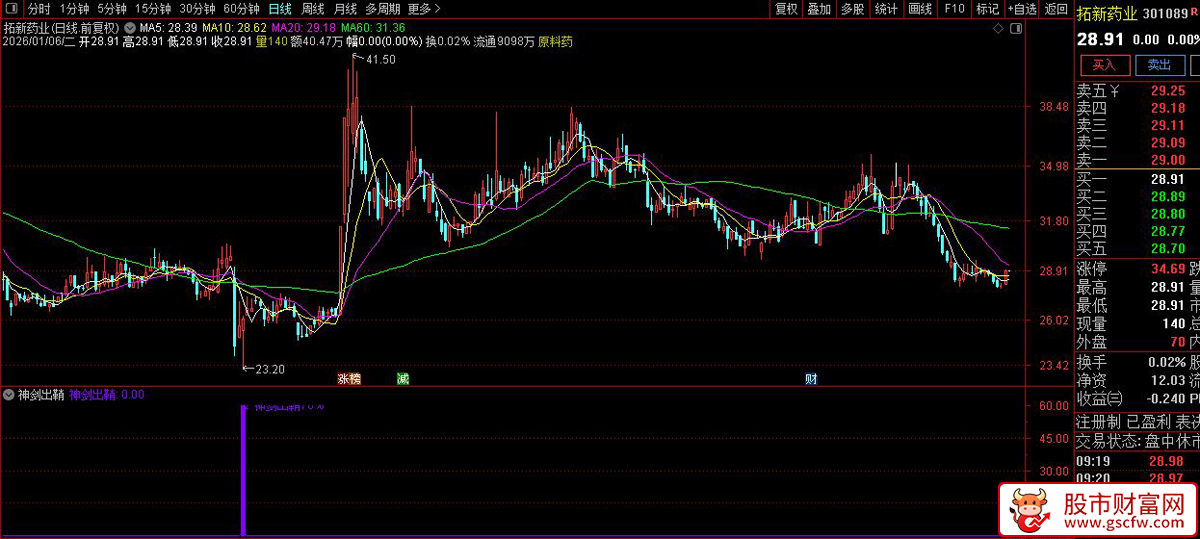Click the 拓新药业 stock name in the quote panel
The width and height of the screenshot is (1200, 539).
click(x=1107, y=13)
